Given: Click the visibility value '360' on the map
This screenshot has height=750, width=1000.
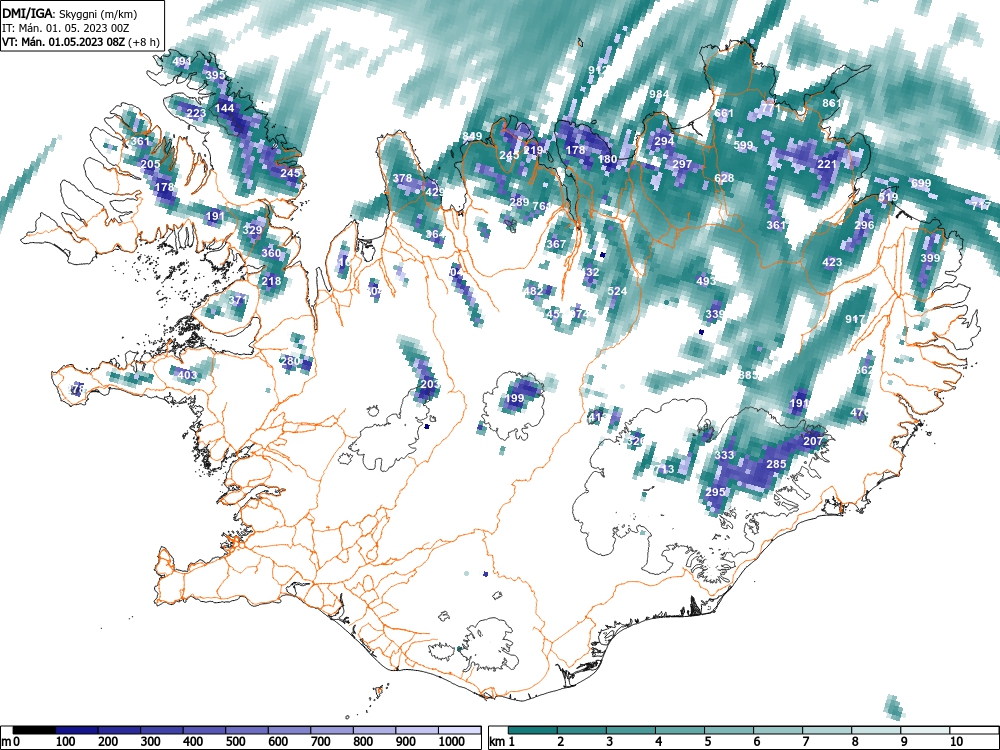Looking at the screenshot, I should point(271,253).
